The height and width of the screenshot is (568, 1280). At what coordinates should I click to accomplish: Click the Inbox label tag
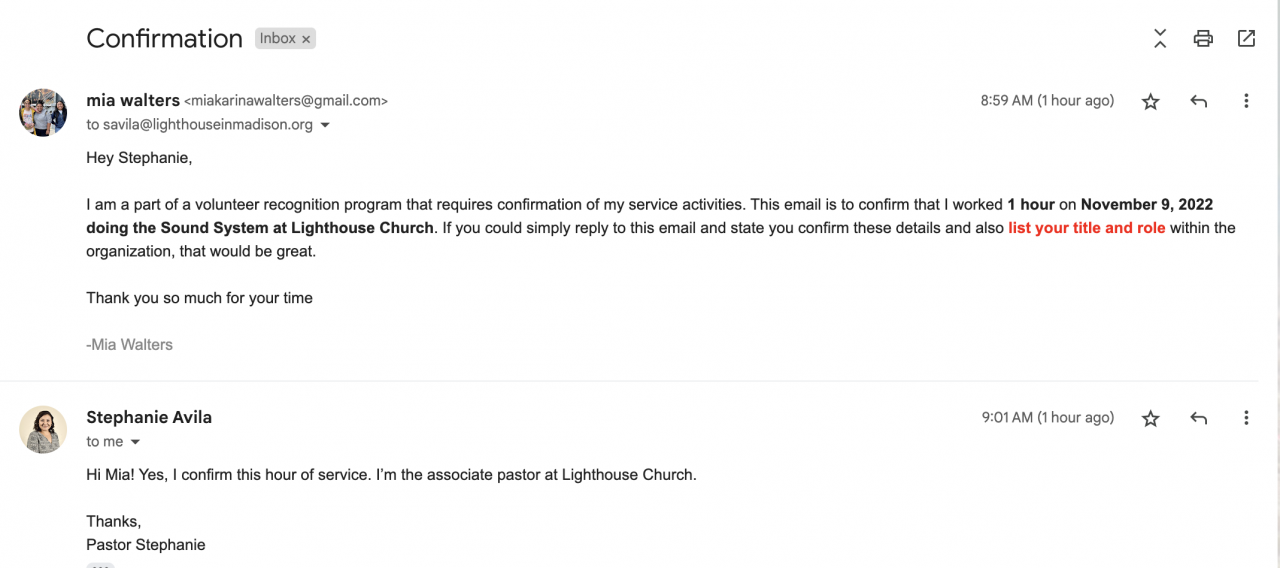click(x=278, y=39)
